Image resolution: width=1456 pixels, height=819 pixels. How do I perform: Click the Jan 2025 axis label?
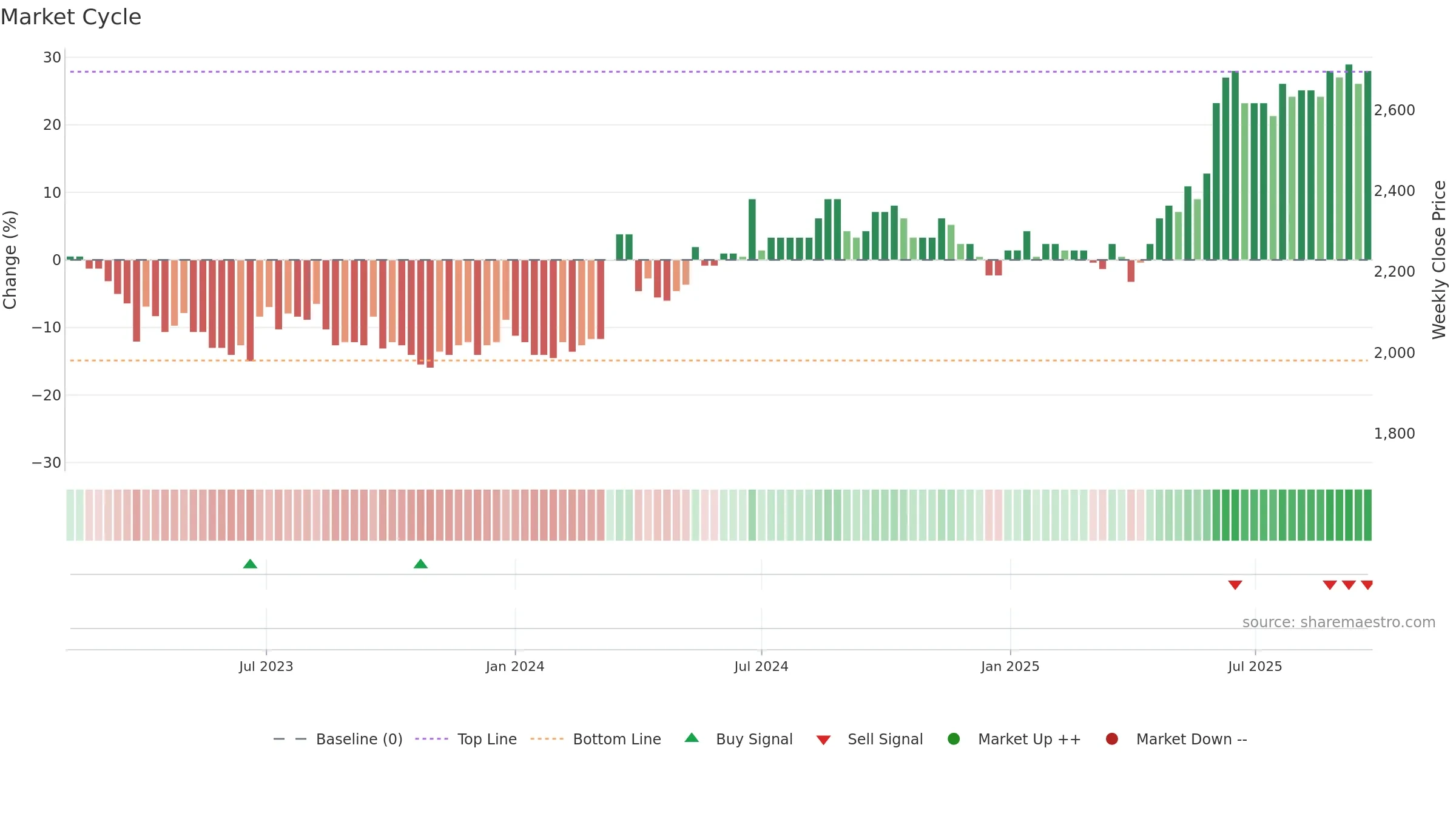click(x=1010, y=667)
